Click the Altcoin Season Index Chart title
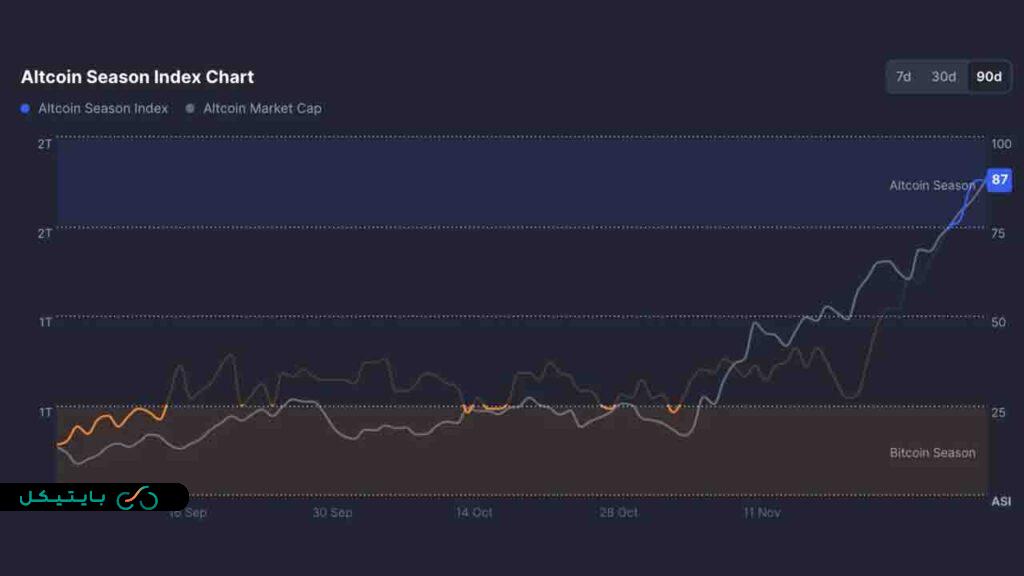The height and width of the screenshot is (576, 1024). 137,77
